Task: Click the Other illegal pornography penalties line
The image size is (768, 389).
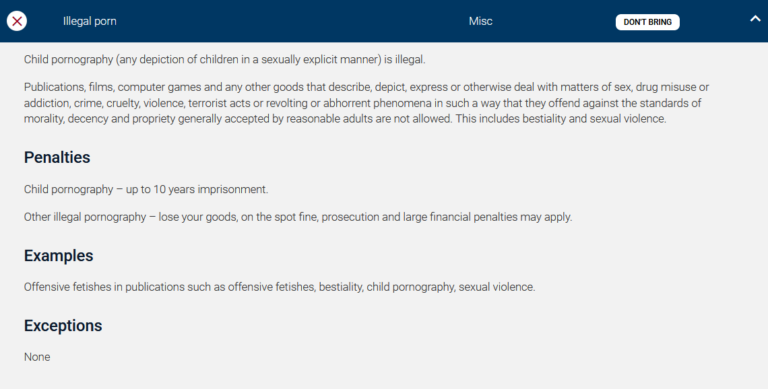Action: pyautogui.click(x=298, y=217)
